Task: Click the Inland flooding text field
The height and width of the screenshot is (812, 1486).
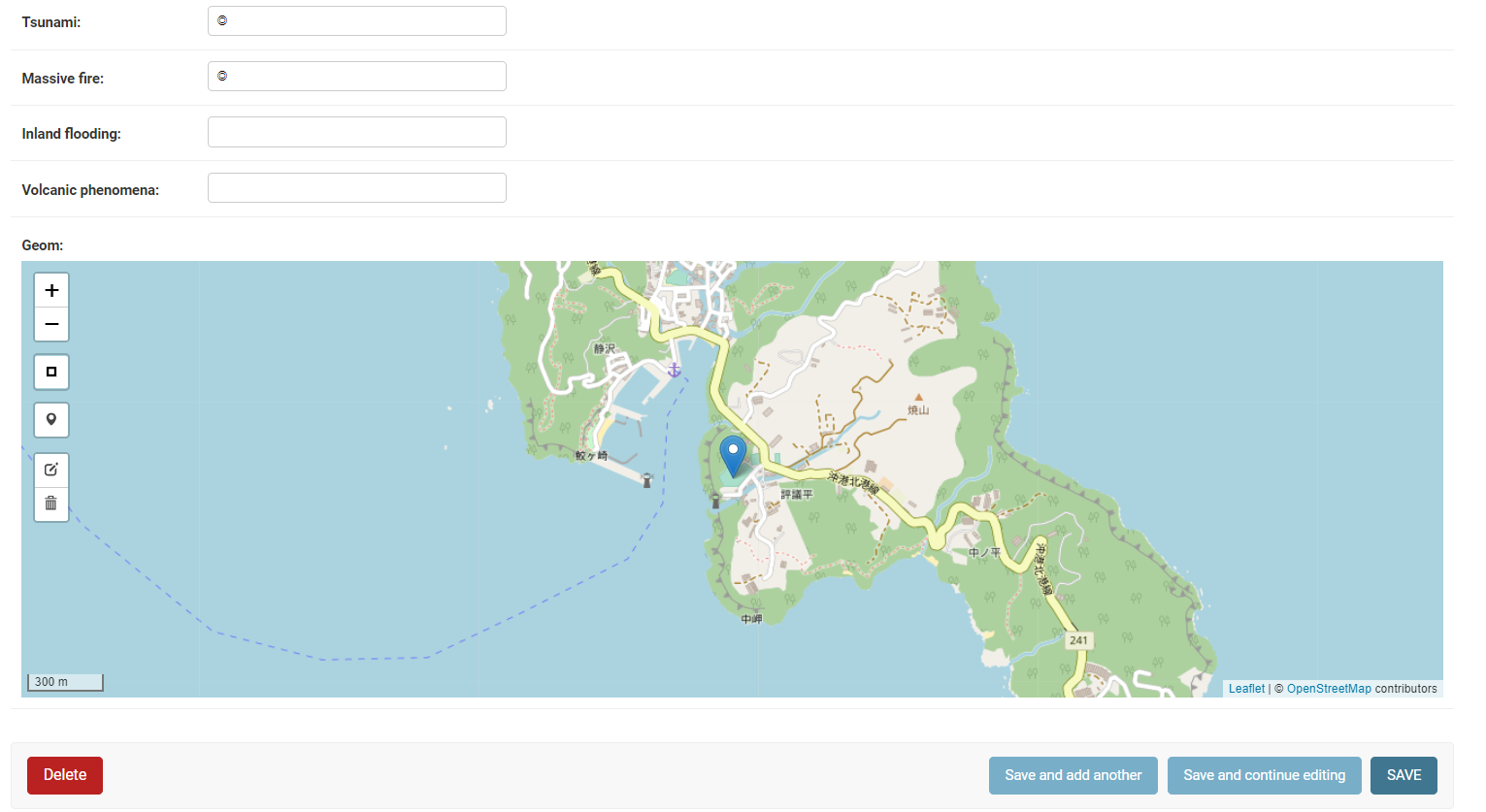Action: 356,132
